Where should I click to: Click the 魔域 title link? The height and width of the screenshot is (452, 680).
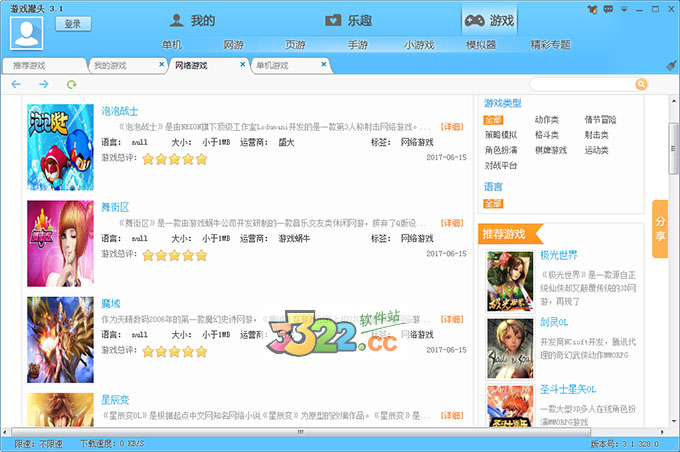(x=111, y=304)
